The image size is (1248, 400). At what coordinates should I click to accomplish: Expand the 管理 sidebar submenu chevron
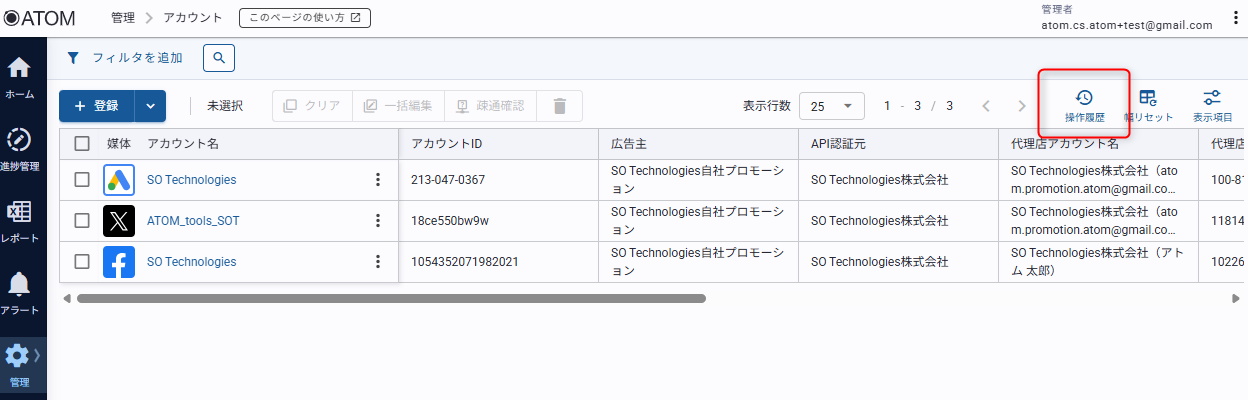point(38,355)
